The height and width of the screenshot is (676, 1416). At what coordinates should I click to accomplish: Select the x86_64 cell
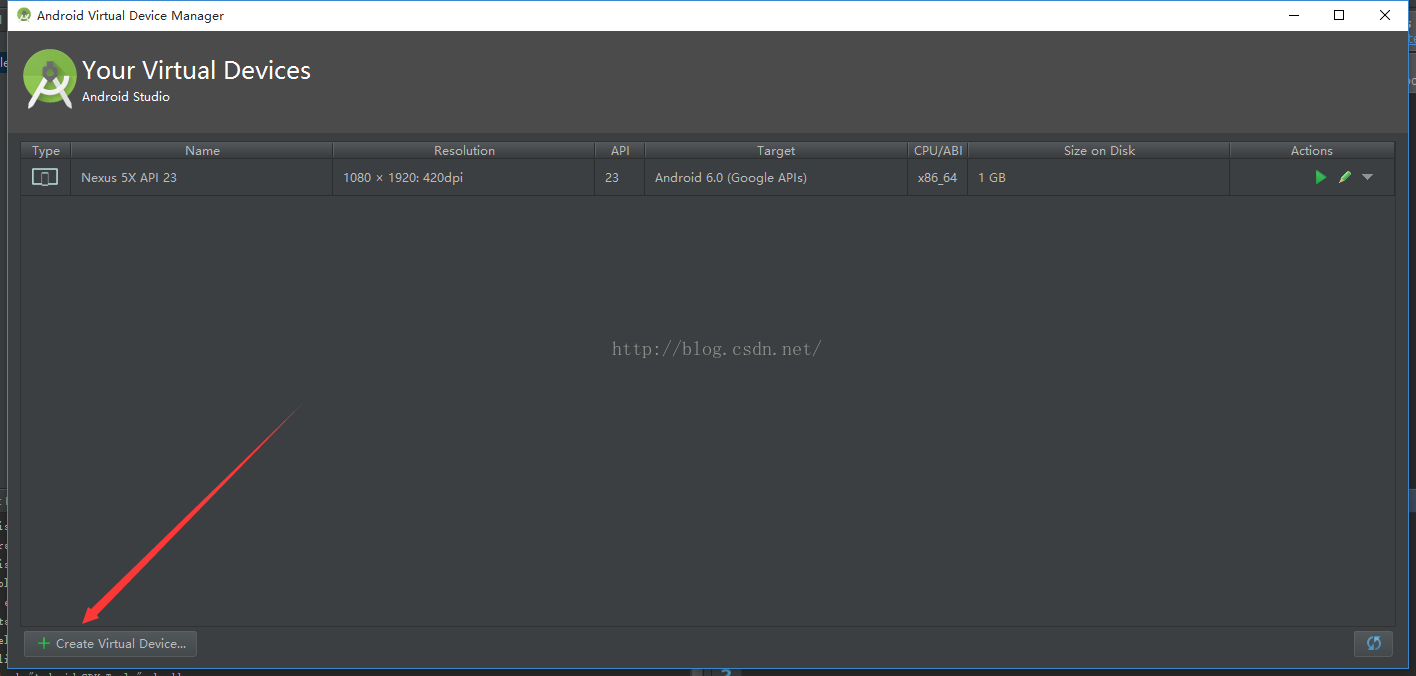[x=938, y=177]
